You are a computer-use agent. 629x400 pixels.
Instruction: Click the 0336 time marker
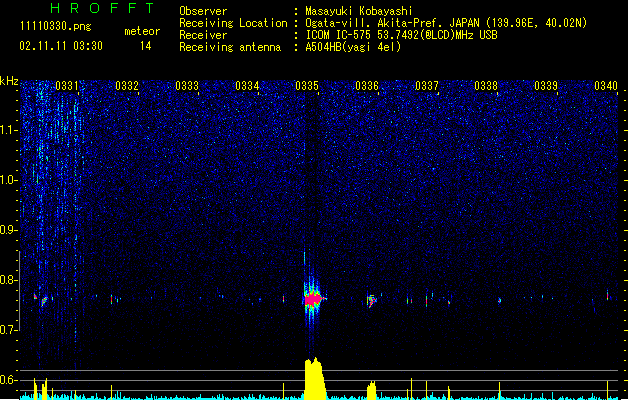click(x=367, y=86)
